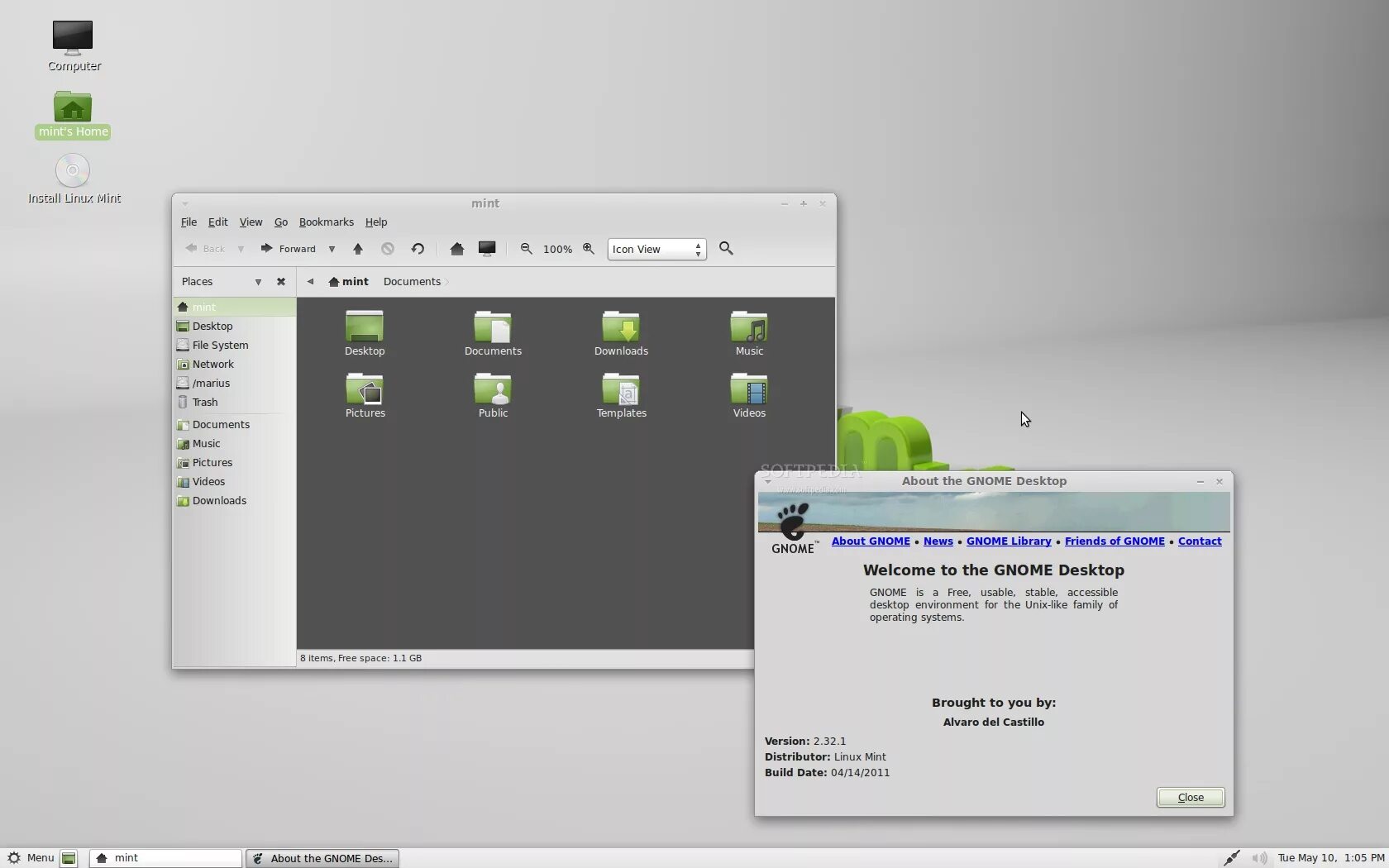
Task: Click the volume icon in system tray
Action: 1259,858
